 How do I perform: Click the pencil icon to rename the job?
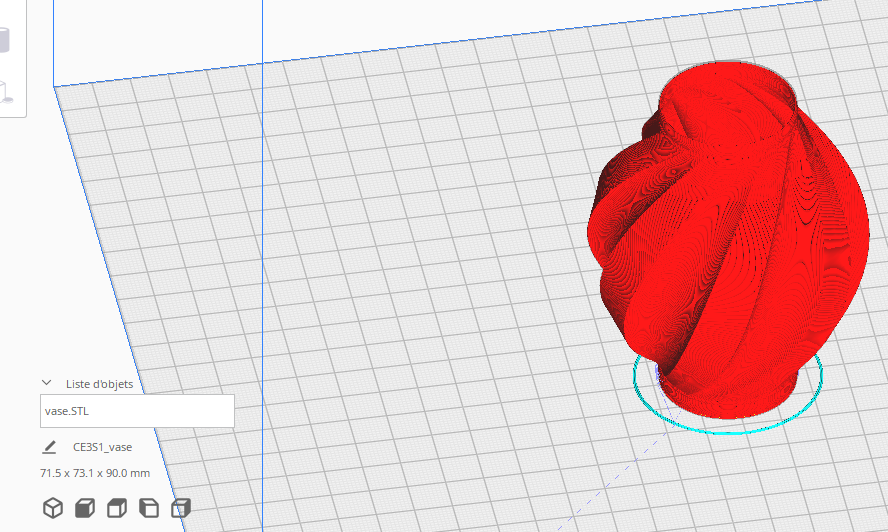click(x=49, y=447)
